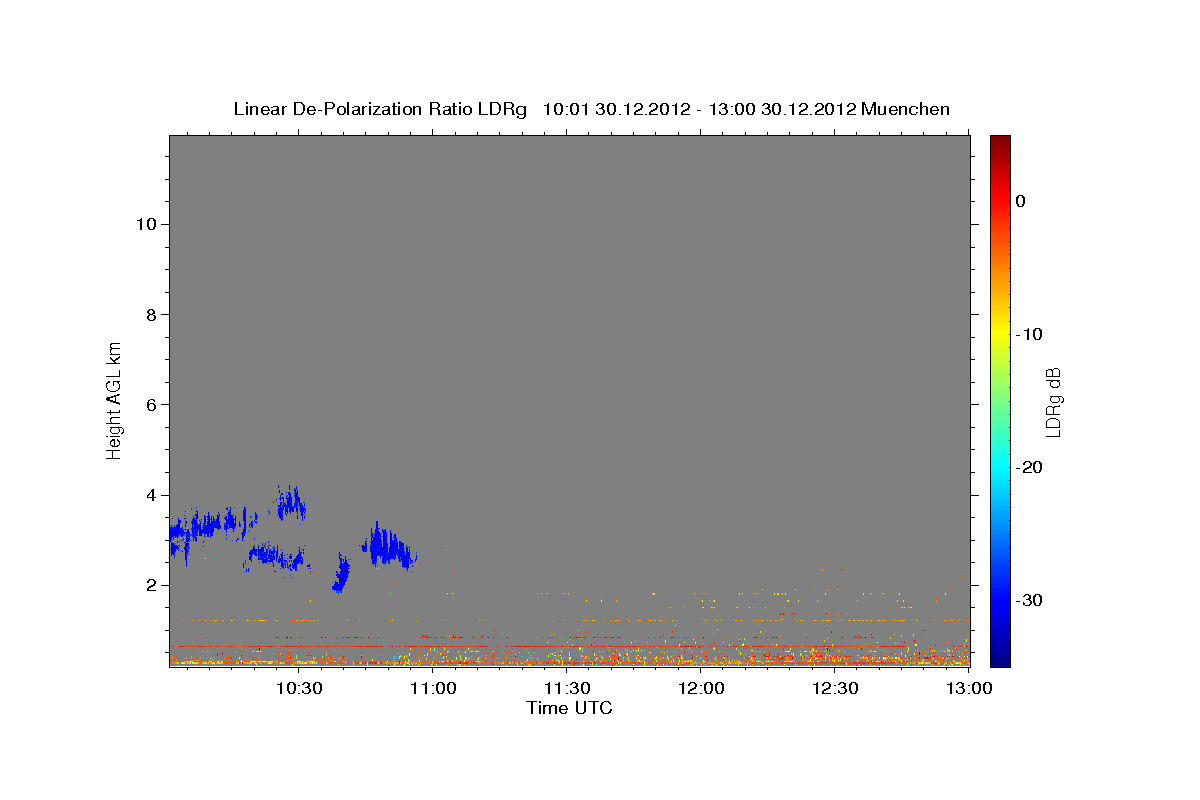Screen dimensions: 1200x800
Task: Click the blue cloud patch at 4 km height
Action: (291, 503)
